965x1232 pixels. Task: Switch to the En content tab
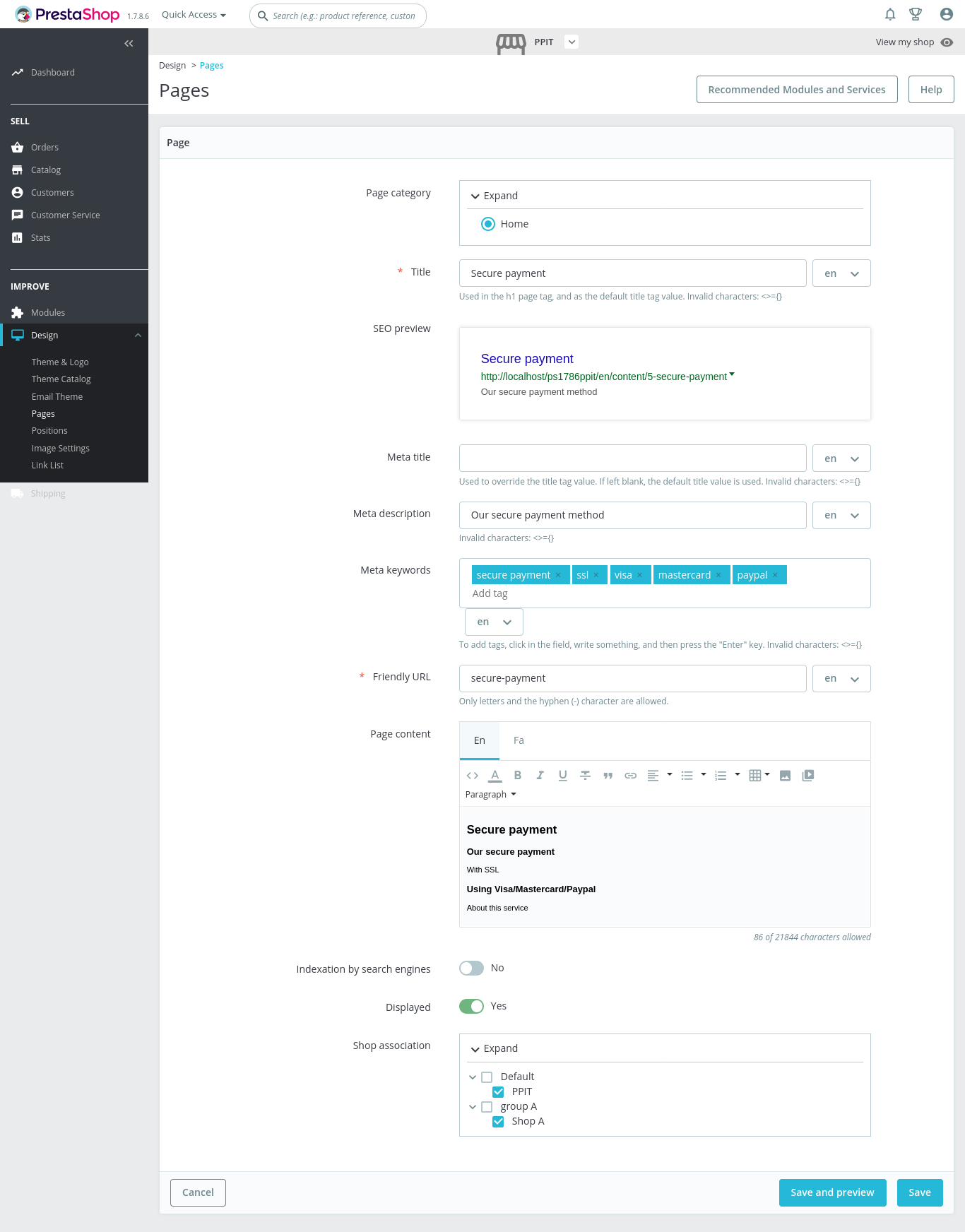(480, 740)
